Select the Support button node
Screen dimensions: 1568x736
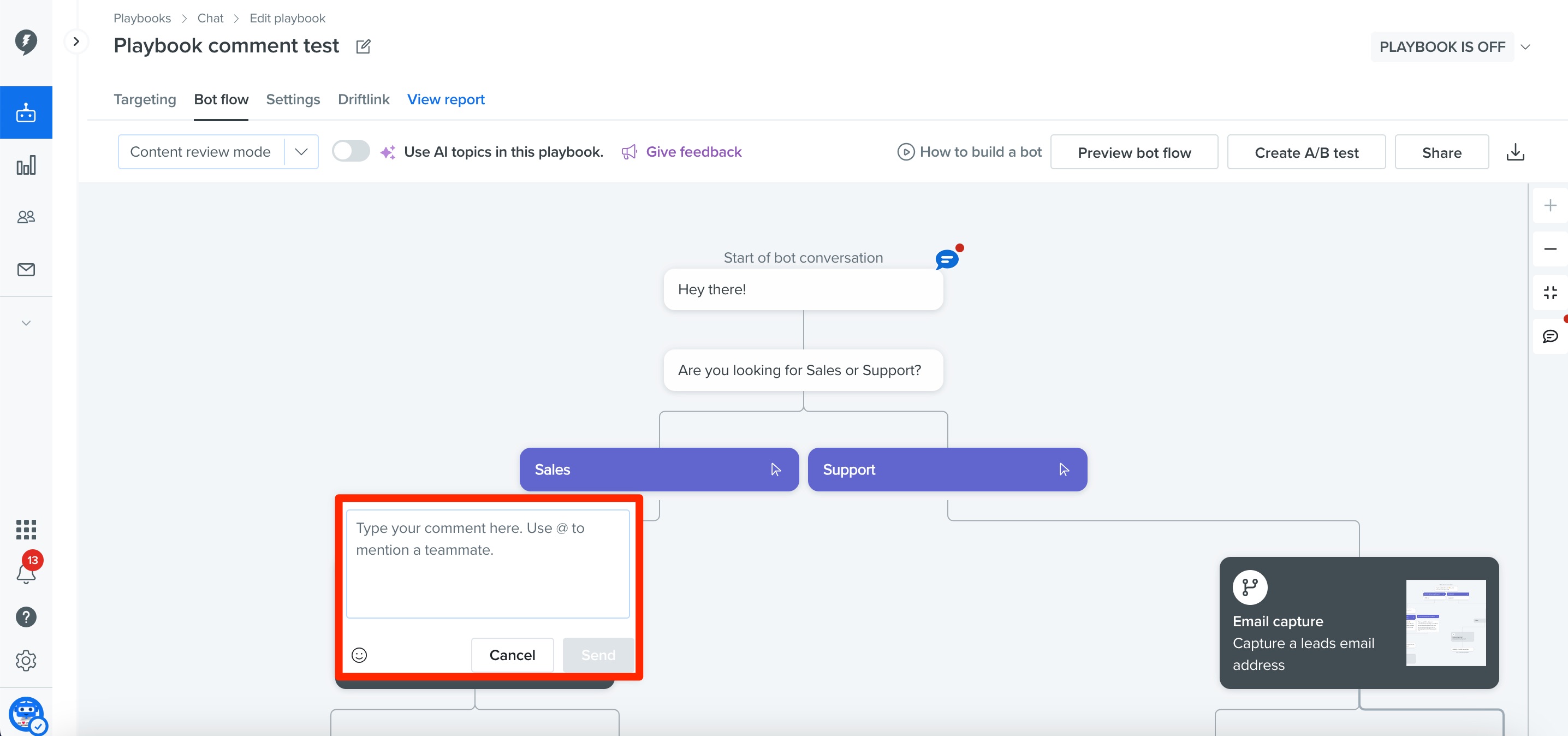(x=947, y=470)
